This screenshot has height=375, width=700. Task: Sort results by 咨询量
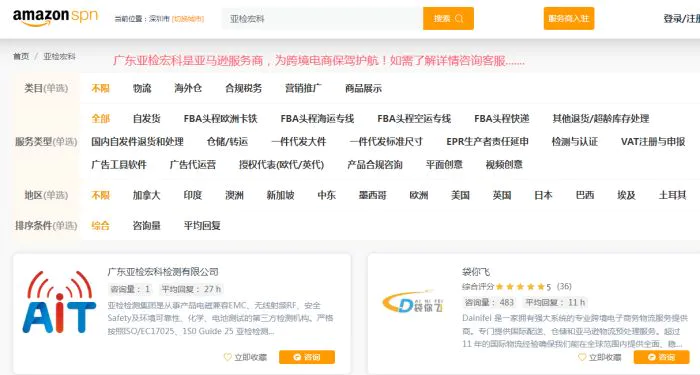coord(146,226)
